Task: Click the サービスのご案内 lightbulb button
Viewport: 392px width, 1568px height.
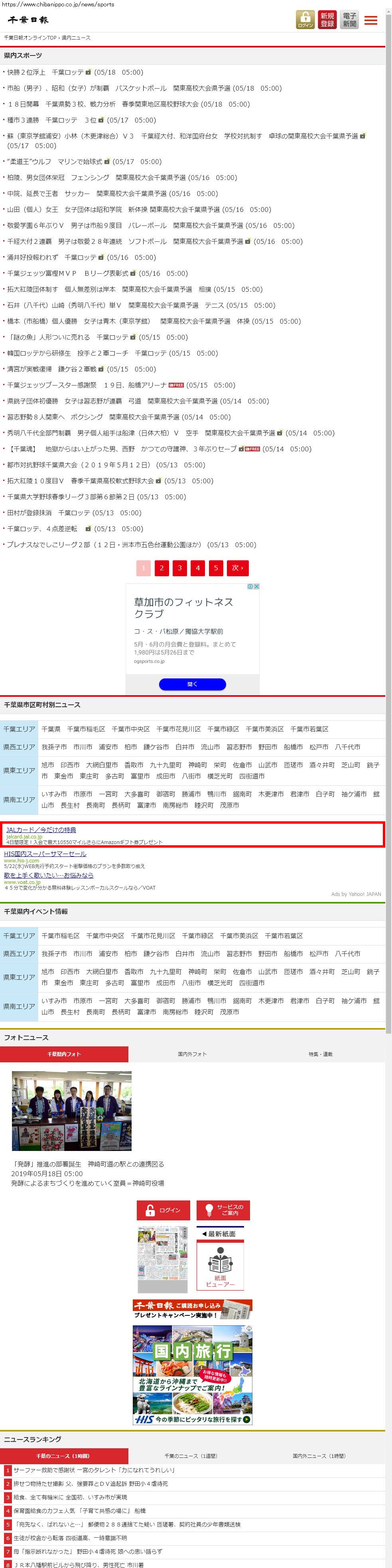Action: click(223, 1210)
